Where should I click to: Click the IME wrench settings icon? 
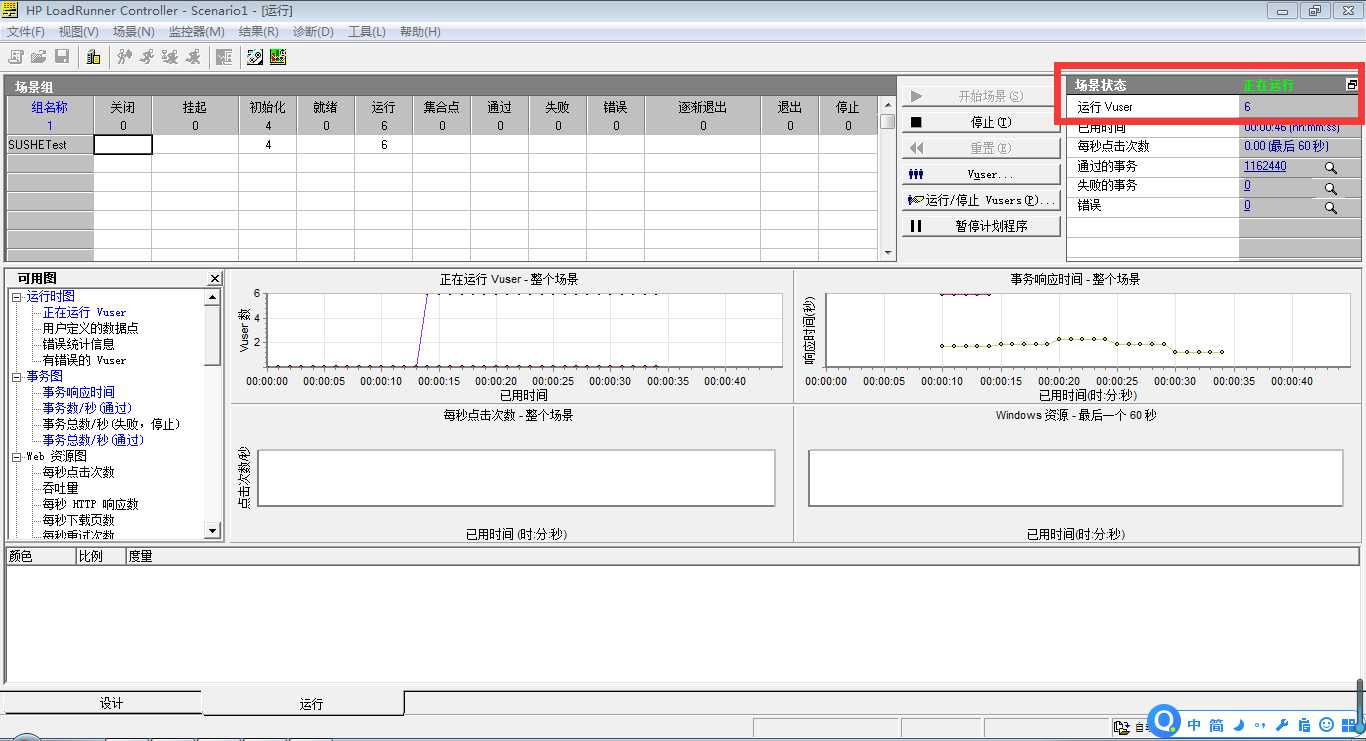tap(1282, 724)
